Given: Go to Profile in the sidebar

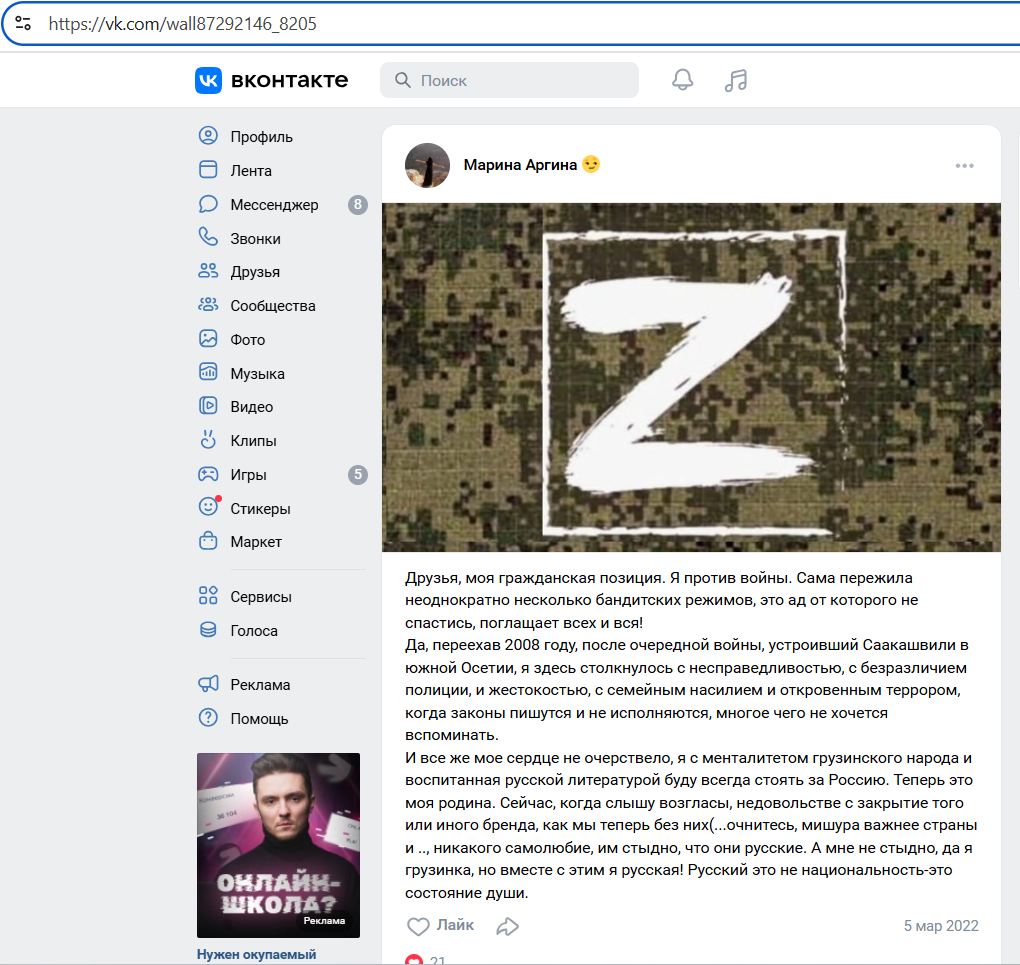Looking at the screenshot, I should 261,137.
